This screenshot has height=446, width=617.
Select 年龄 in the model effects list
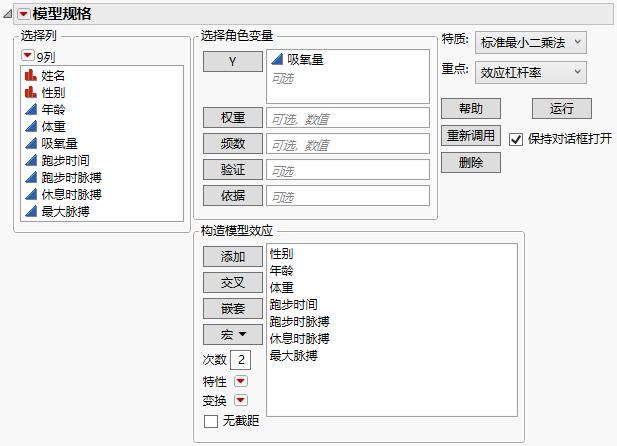(281, 270)
